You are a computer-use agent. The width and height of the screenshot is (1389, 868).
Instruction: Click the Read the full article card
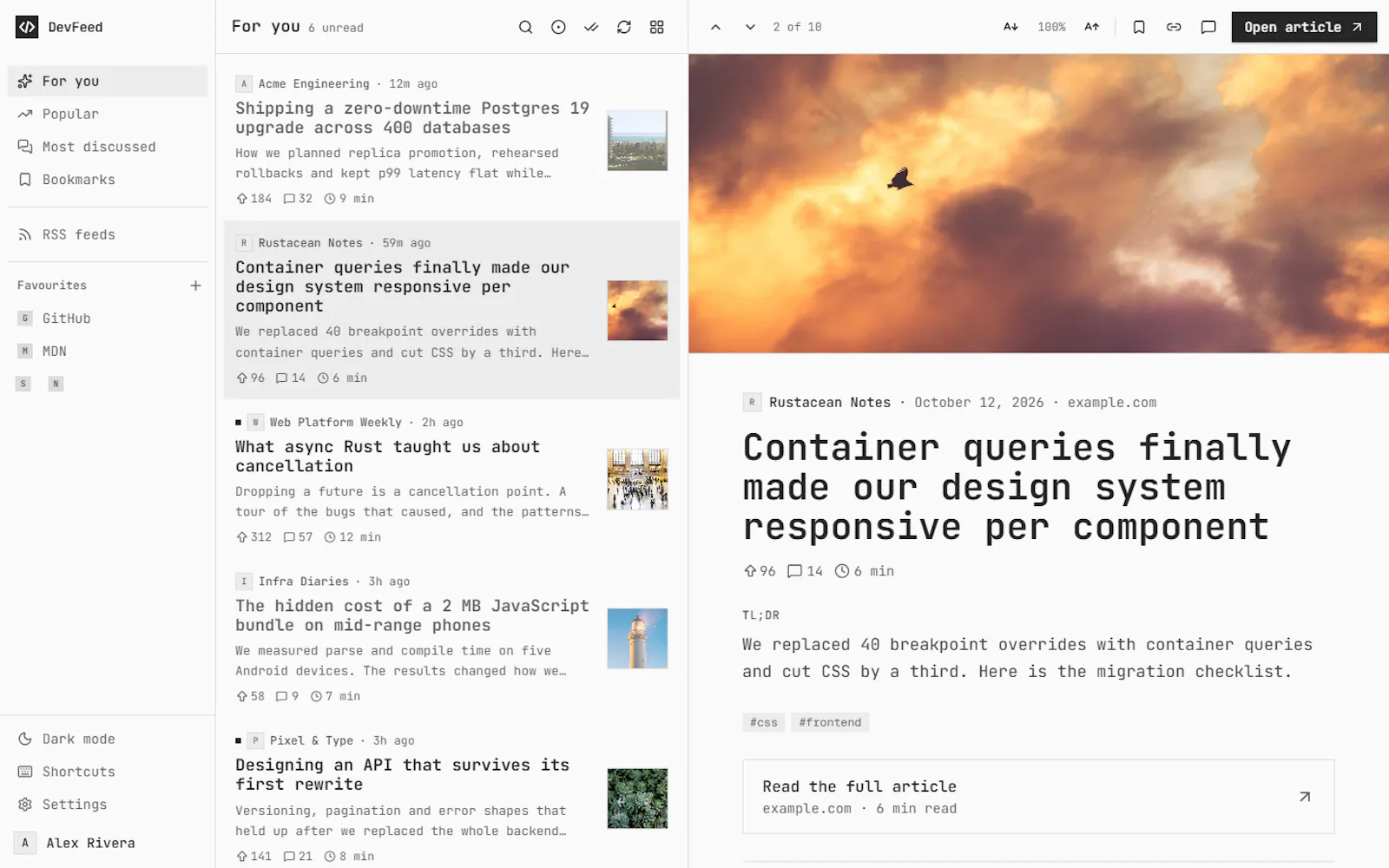[1038, 797]
